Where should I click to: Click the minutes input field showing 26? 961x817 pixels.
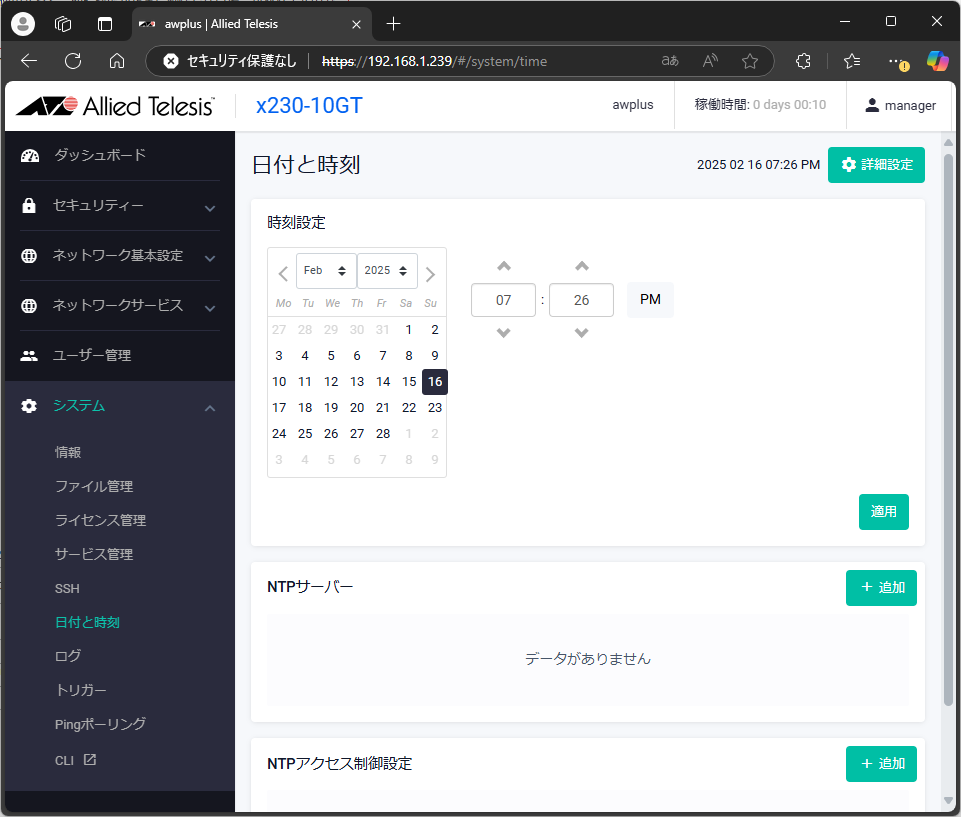tap(581, 300)
